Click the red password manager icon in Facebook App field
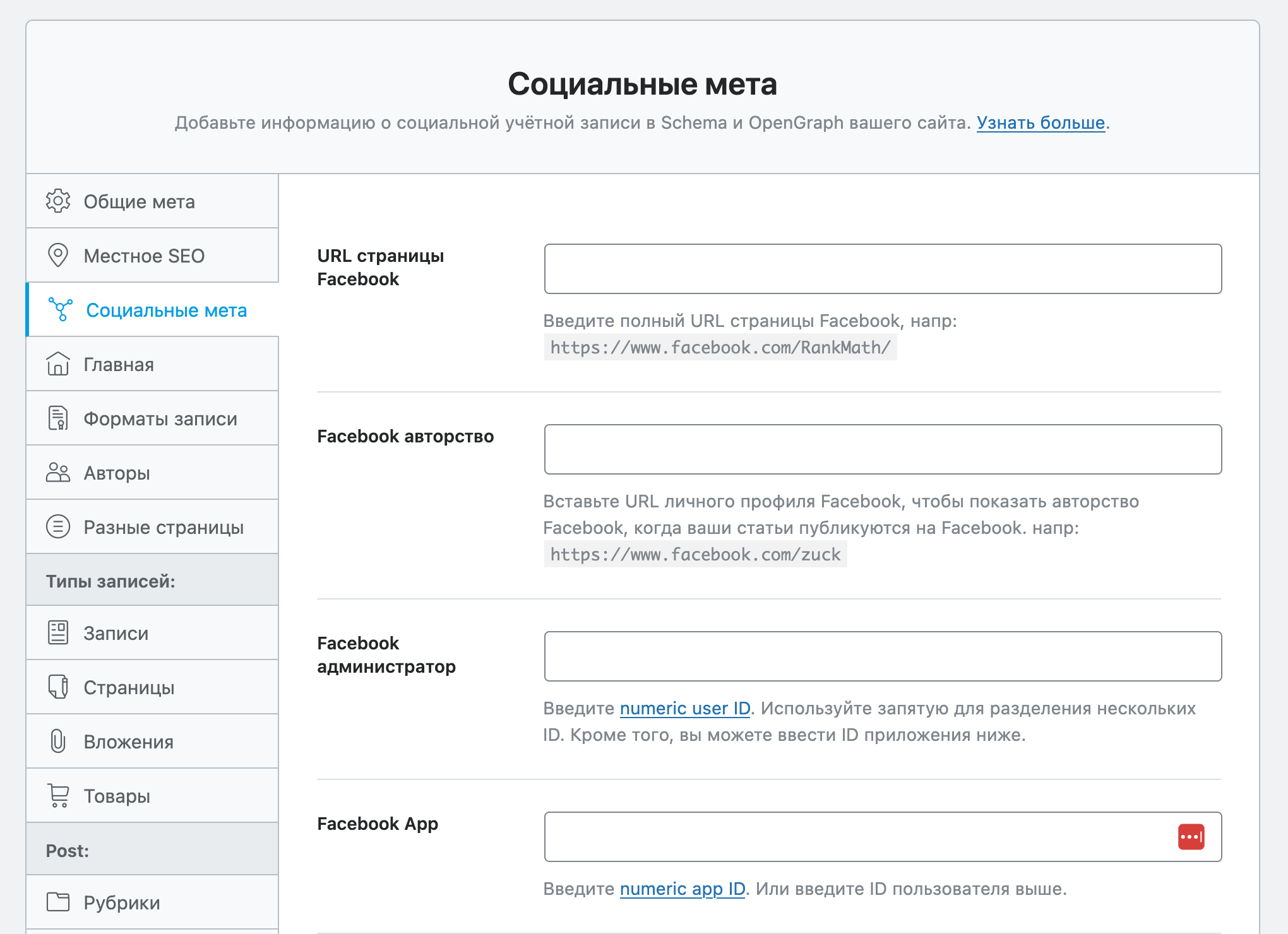 pyautogui.click(x=1191, y=837)
